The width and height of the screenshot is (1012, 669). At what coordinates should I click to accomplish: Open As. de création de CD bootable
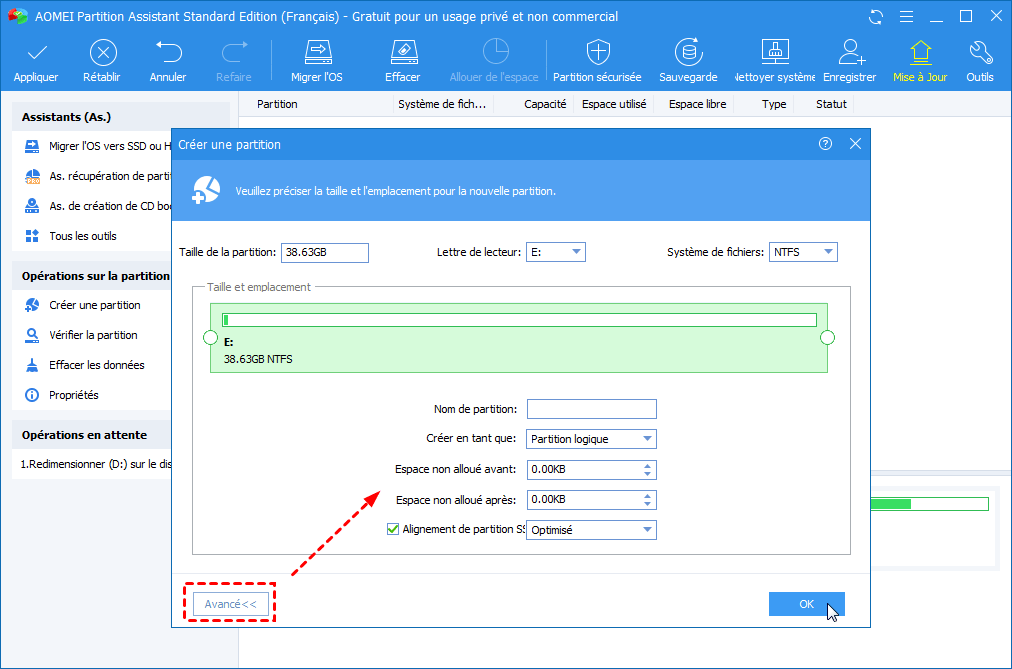pos(97,206)
